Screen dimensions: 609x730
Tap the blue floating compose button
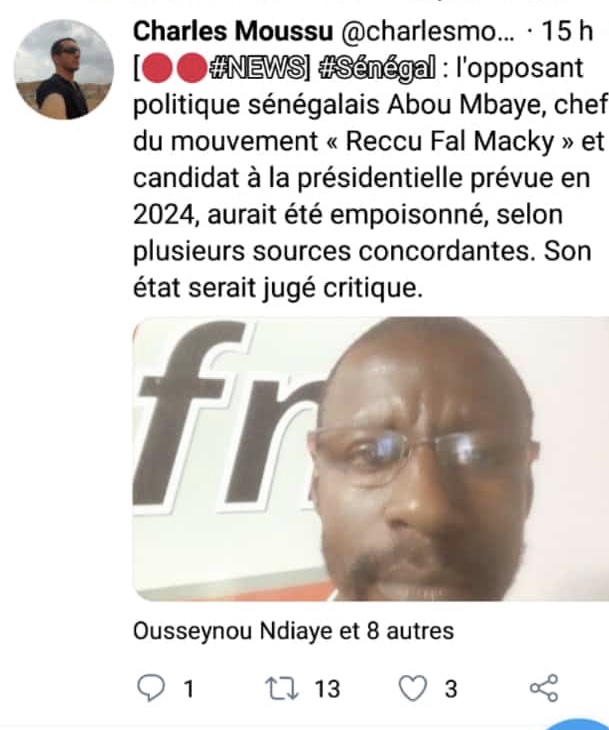[580, 724]
